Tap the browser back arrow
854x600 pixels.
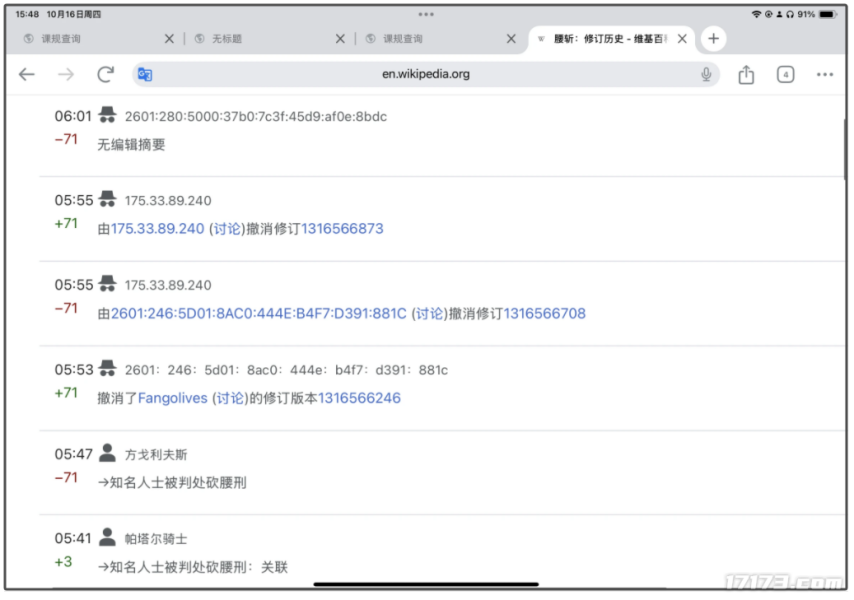[27, 74]
